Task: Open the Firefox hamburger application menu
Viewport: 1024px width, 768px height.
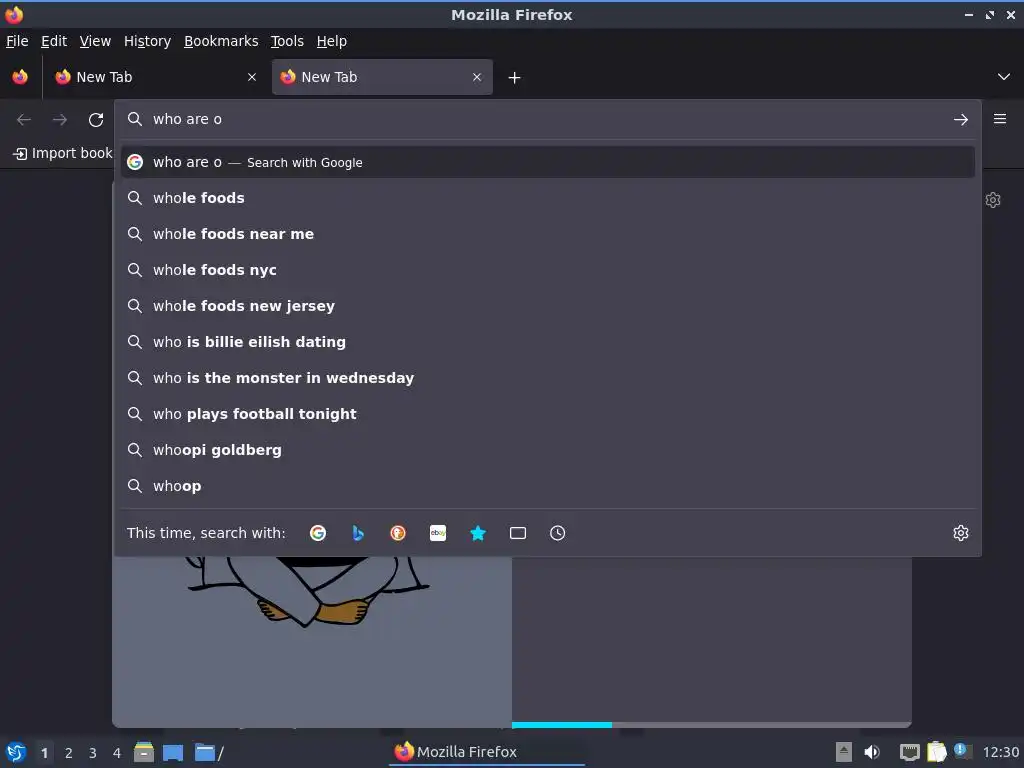Action: point(1000,119)
